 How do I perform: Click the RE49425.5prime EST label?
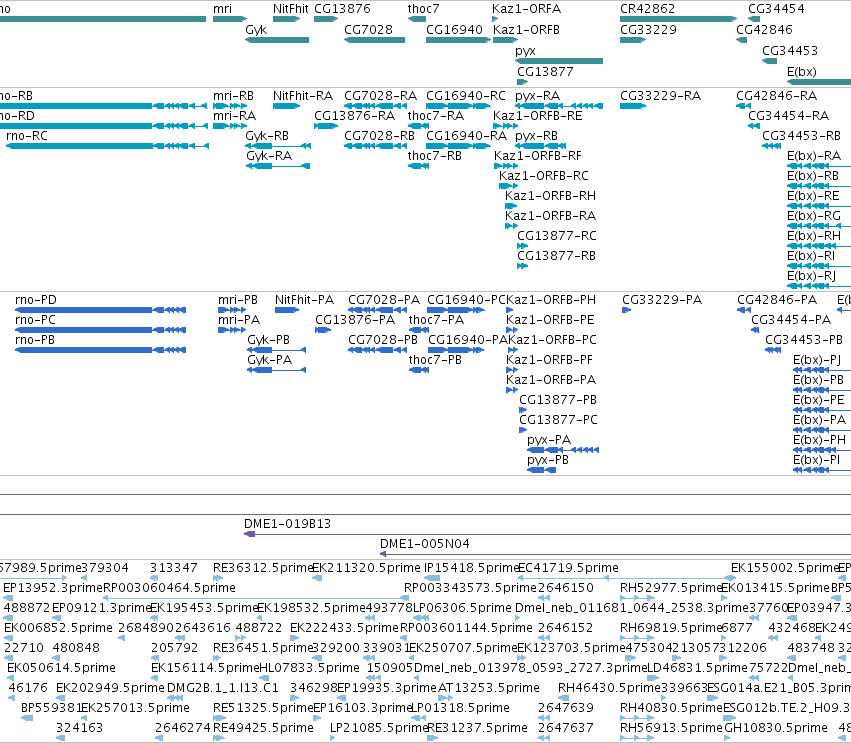click(263, 728)
